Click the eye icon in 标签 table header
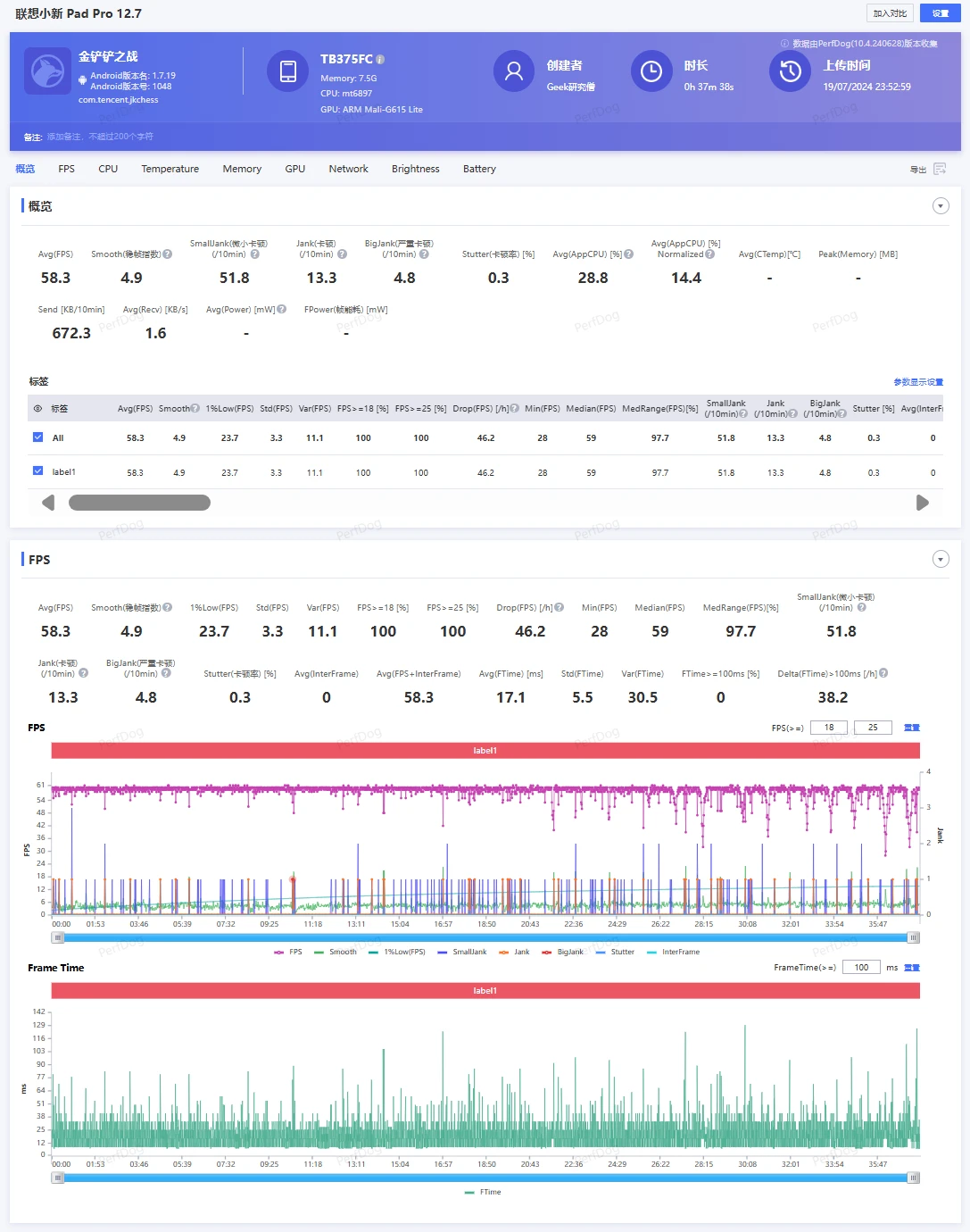The image size is (970, 1232). [x=37, y=409]
